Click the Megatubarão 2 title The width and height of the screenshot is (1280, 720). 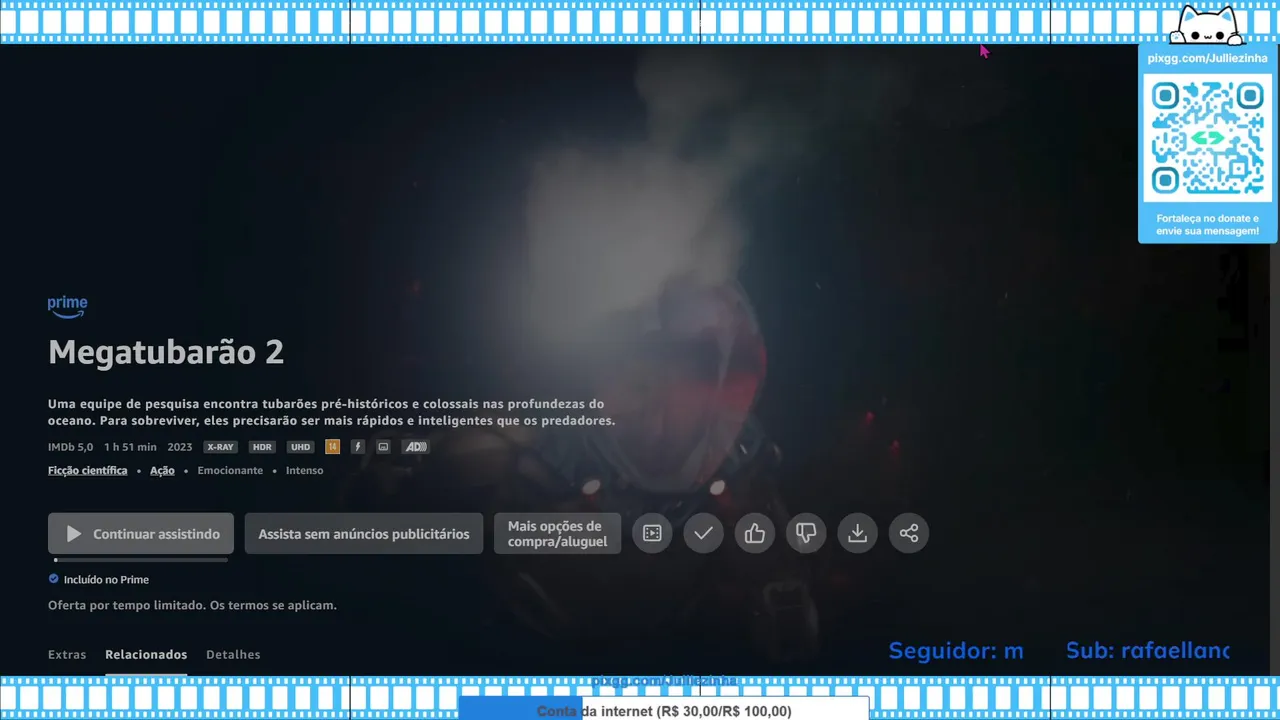[166, 352]
